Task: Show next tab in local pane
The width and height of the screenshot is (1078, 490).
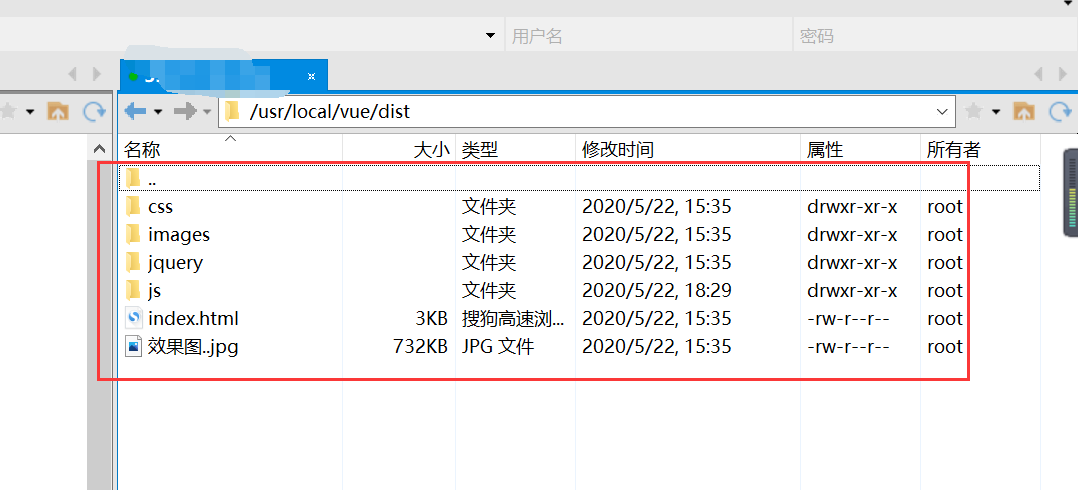Action: click(x=96, y=74)
